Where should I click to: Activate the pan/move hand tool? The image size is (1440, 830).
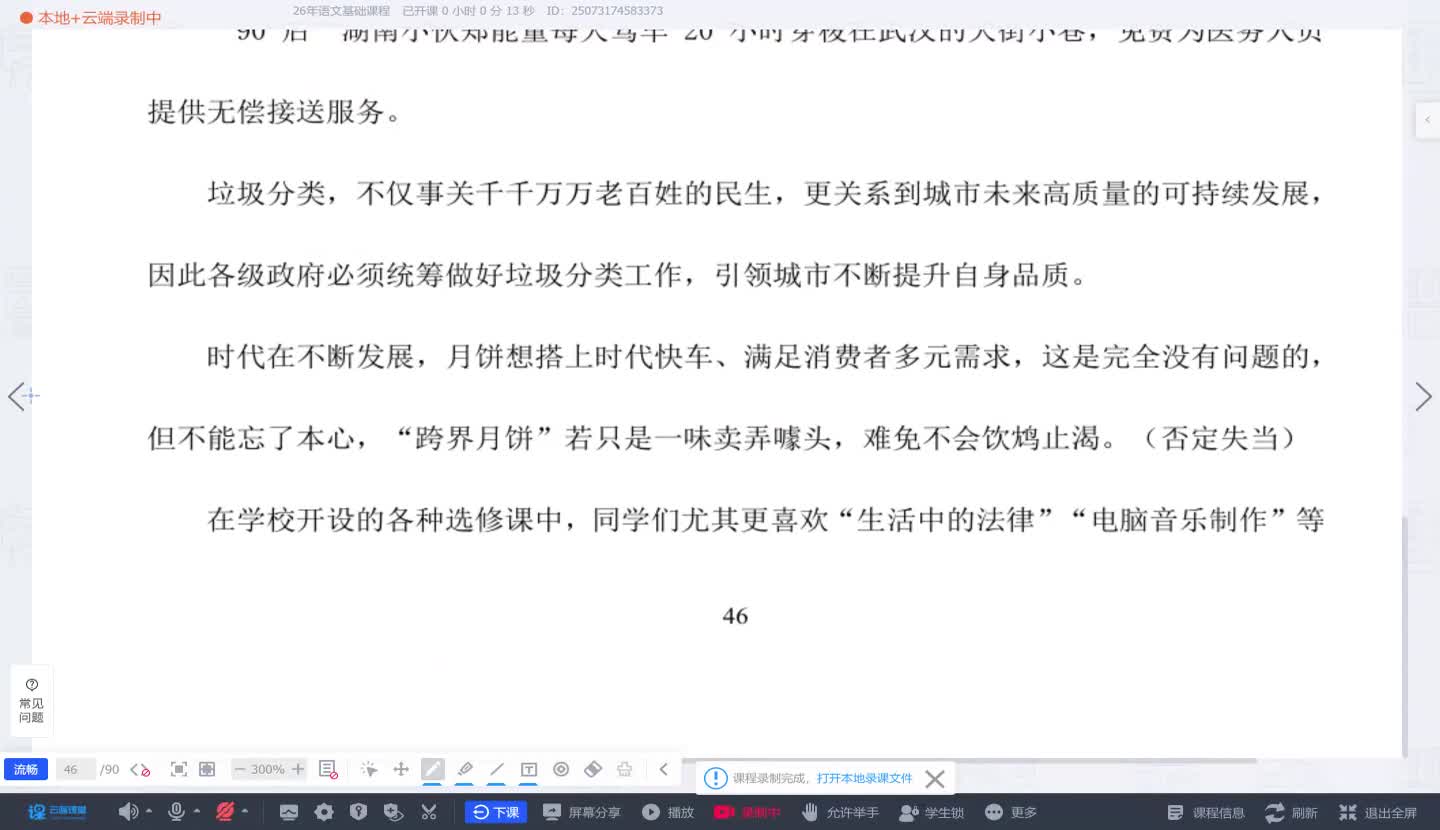401,768
